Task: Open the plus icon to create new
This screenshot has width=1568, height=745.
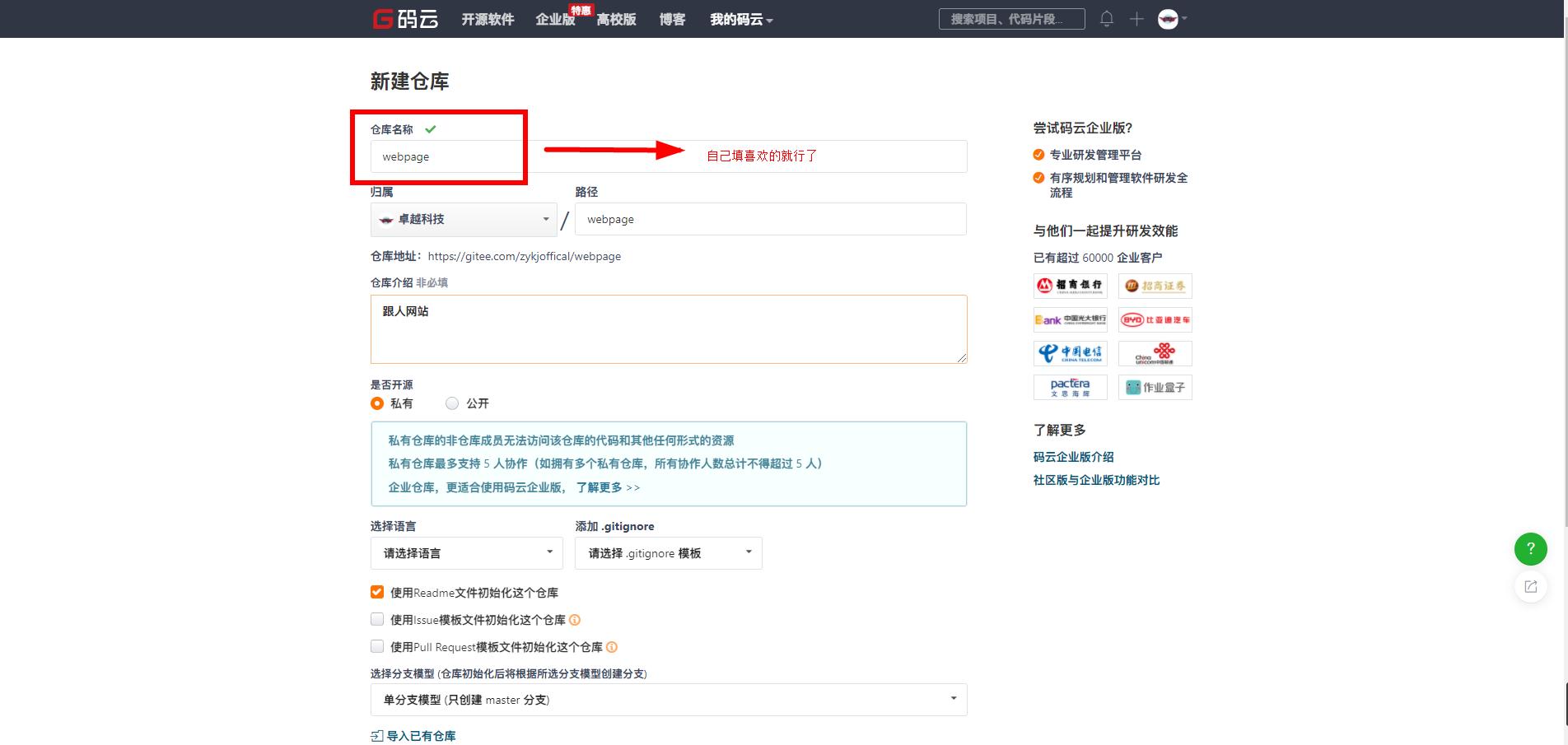Action: [x=1136, y=18]
